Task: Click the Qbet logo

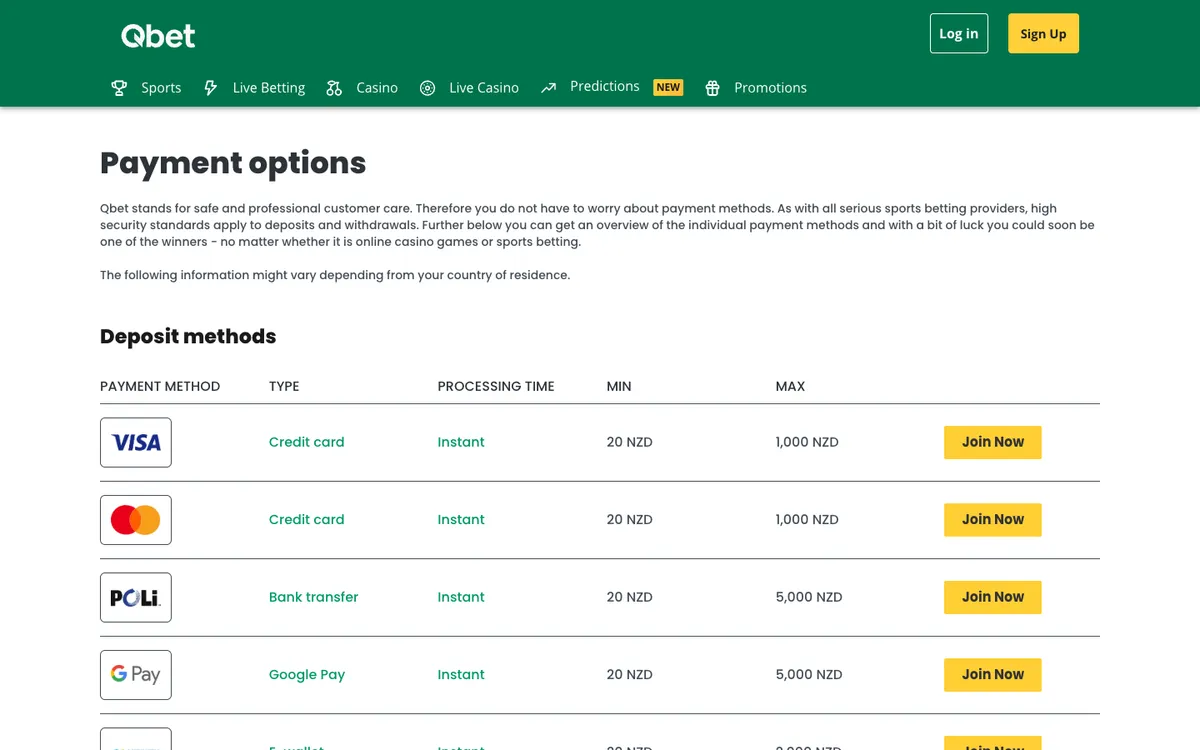Action: pyautogui.click(x=158, y=36)
